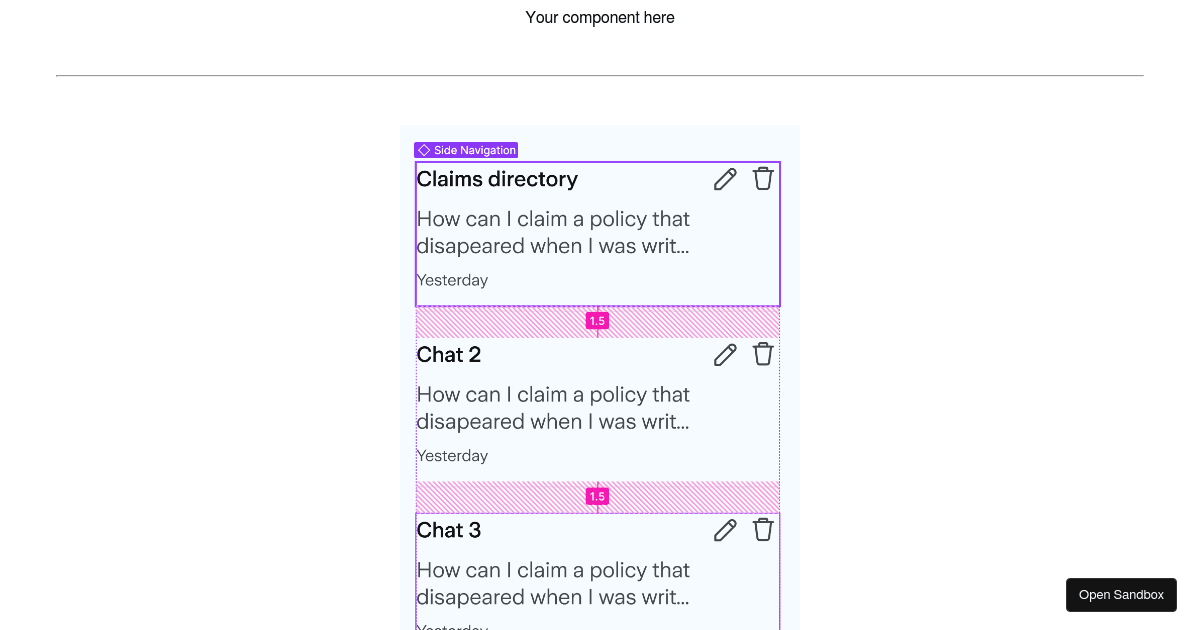Click the first 1.5 spacing badge

(x=597, y=321)
